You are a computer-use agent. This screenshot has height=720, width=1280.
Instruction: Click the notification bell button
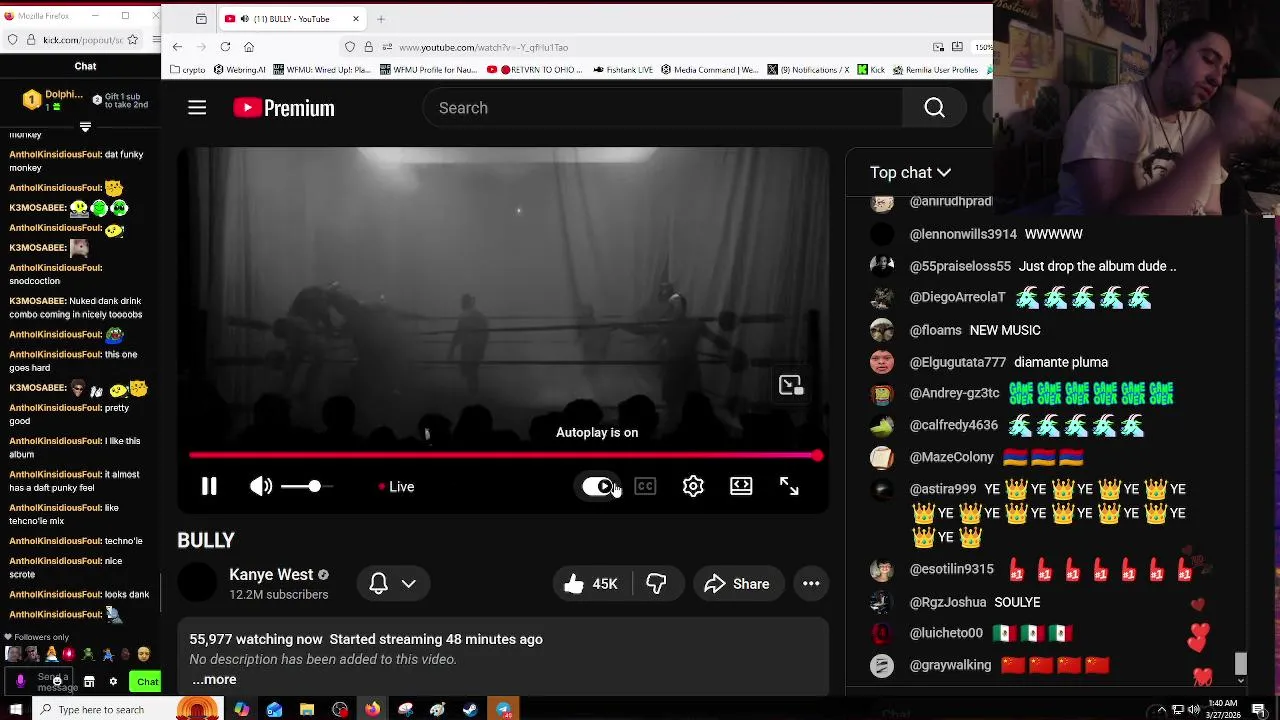tap(379, 584)
